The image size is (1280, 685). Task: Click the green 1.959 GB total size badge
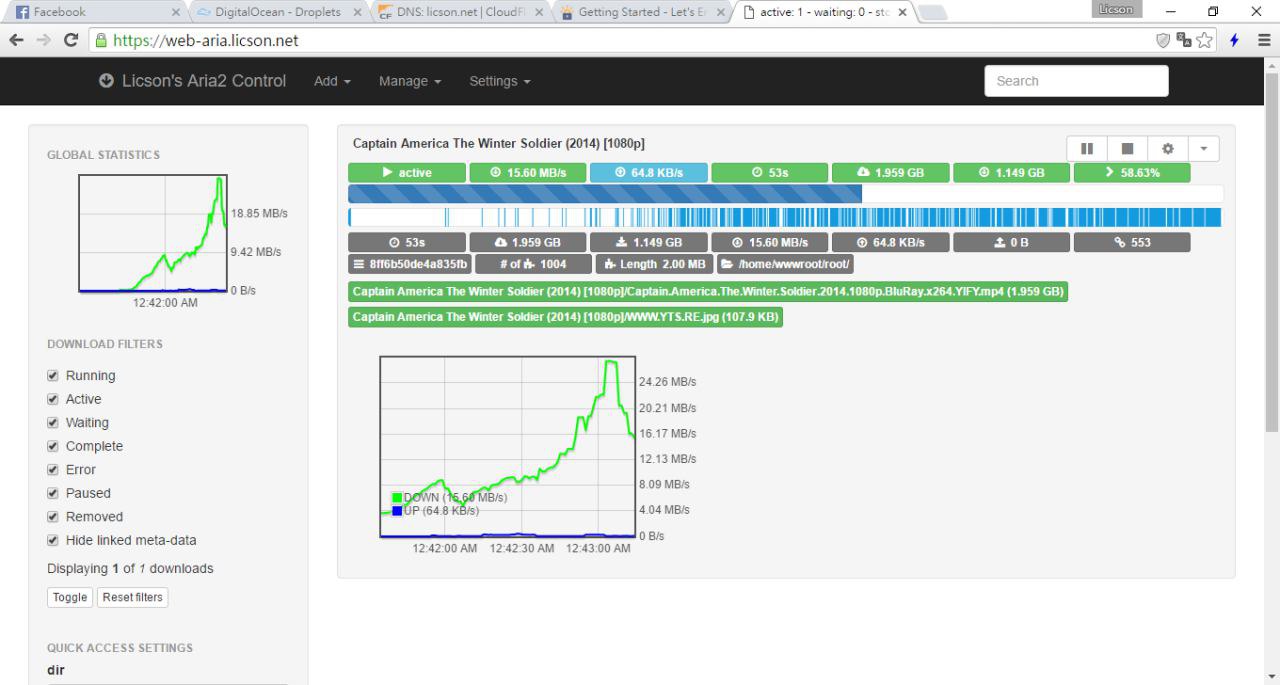(891, 173)
